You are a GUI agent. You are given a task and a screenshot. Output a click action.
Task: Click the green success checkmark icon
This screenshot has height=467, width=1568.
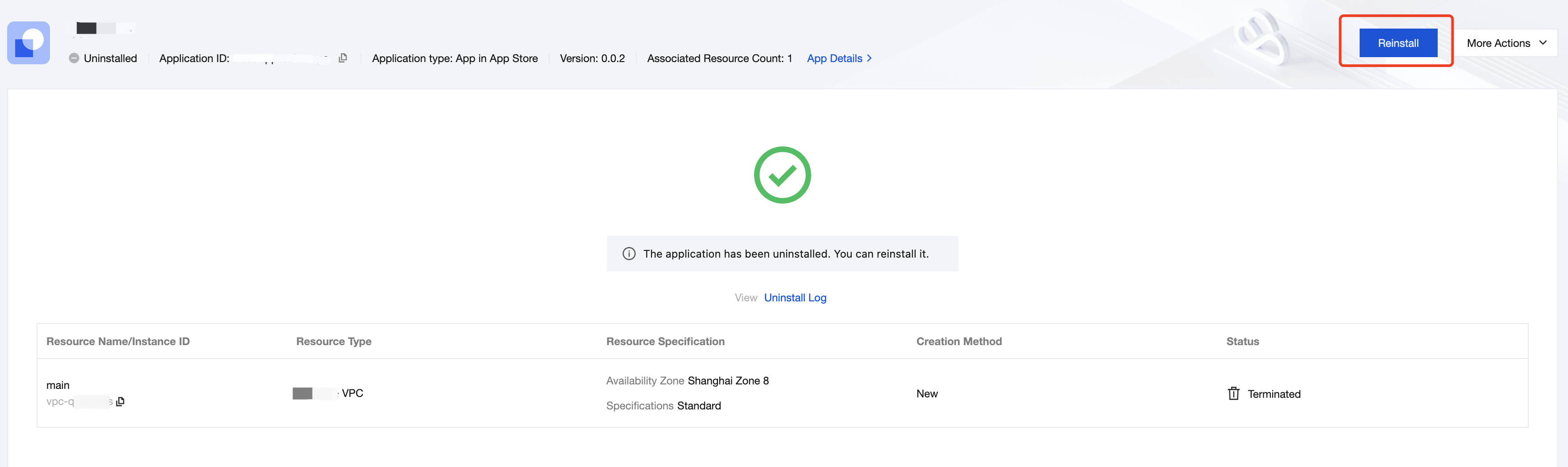(782, 175)
